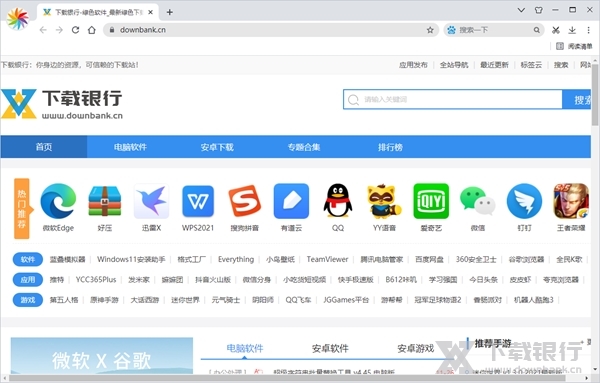600x383 pixels.
Task: Open the JGGames平台 game link
Action: (346, 300)
